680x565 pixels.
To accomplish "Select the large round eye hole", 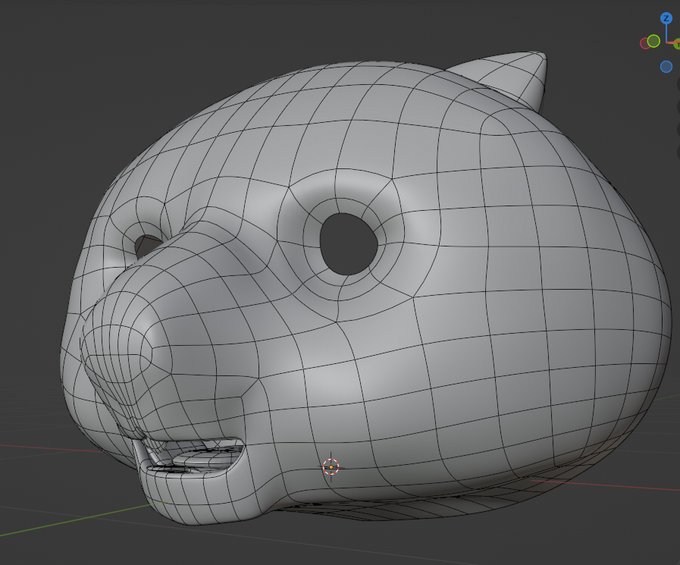I will [348, 243].
